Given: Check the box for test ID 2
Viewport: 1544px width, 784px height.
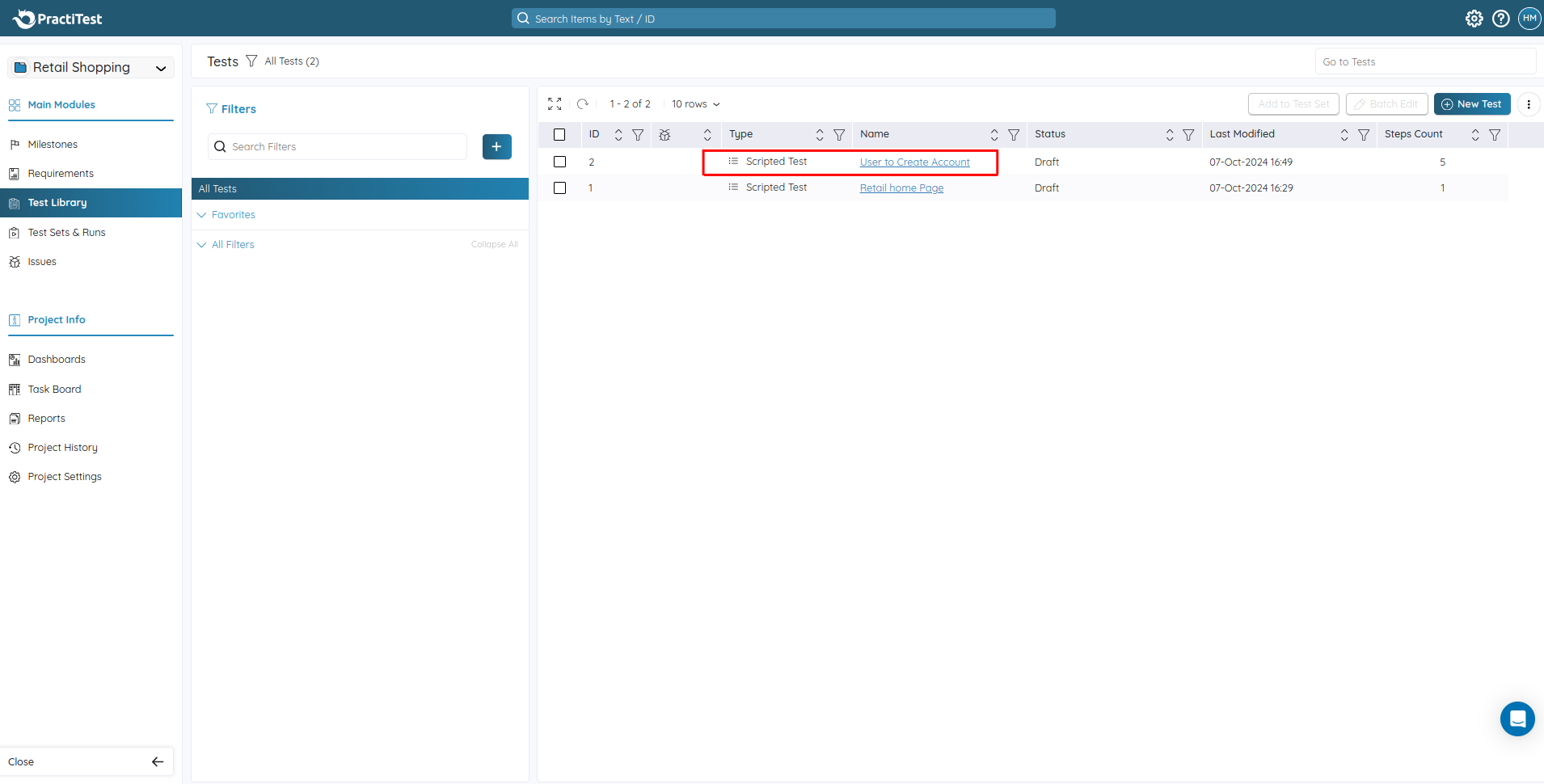Looking at the screenshot, I should click(559, 162).
